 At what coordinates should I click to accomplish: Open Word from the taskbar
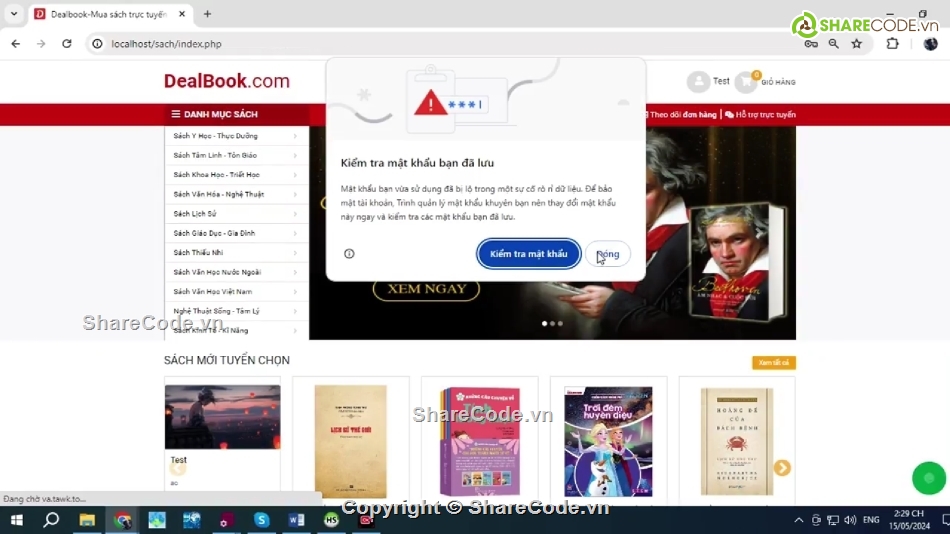[296, 520]
